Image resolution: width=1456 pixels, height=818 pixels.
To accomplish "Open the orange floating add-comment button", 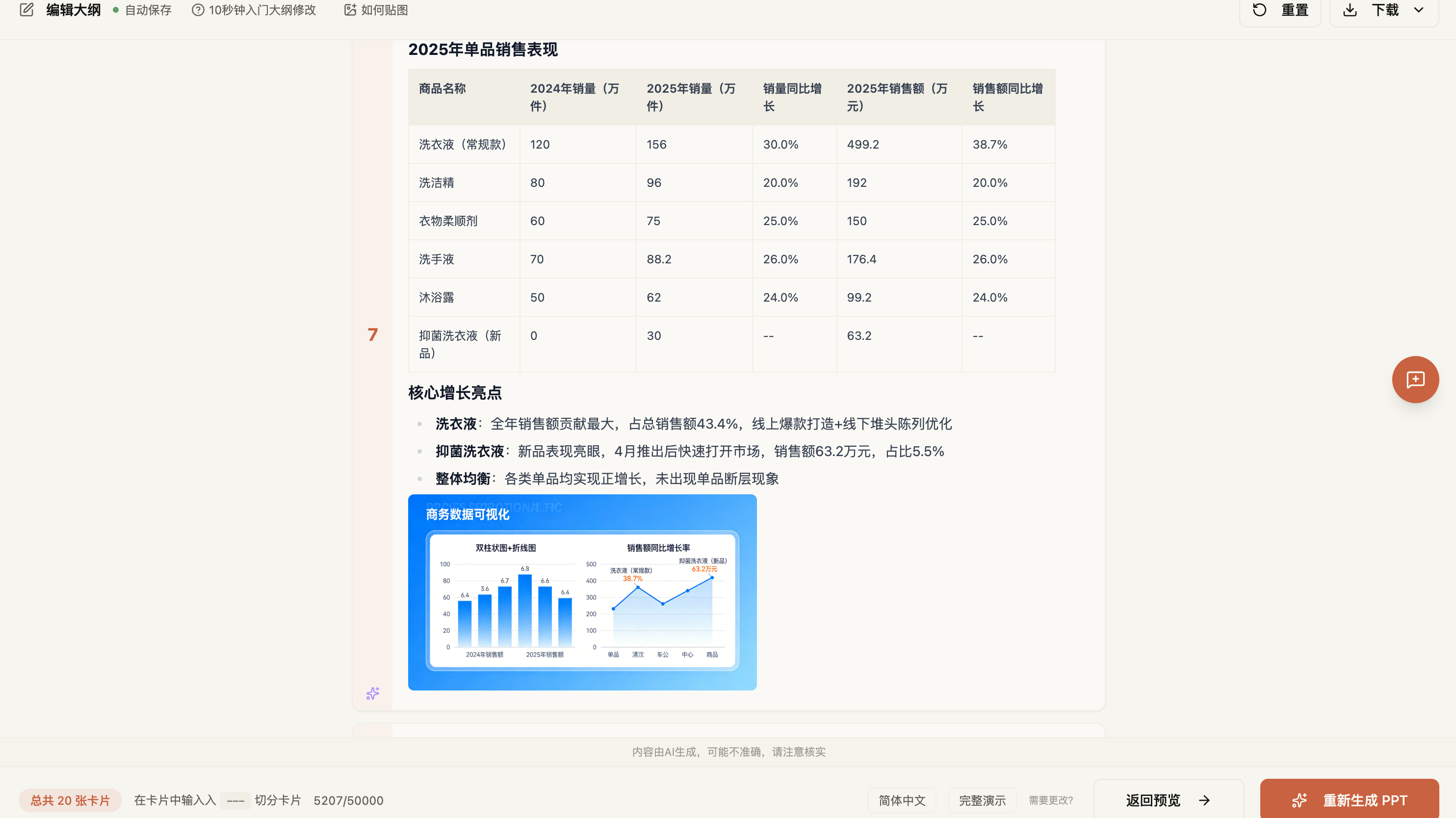I will click(1415, 380).
